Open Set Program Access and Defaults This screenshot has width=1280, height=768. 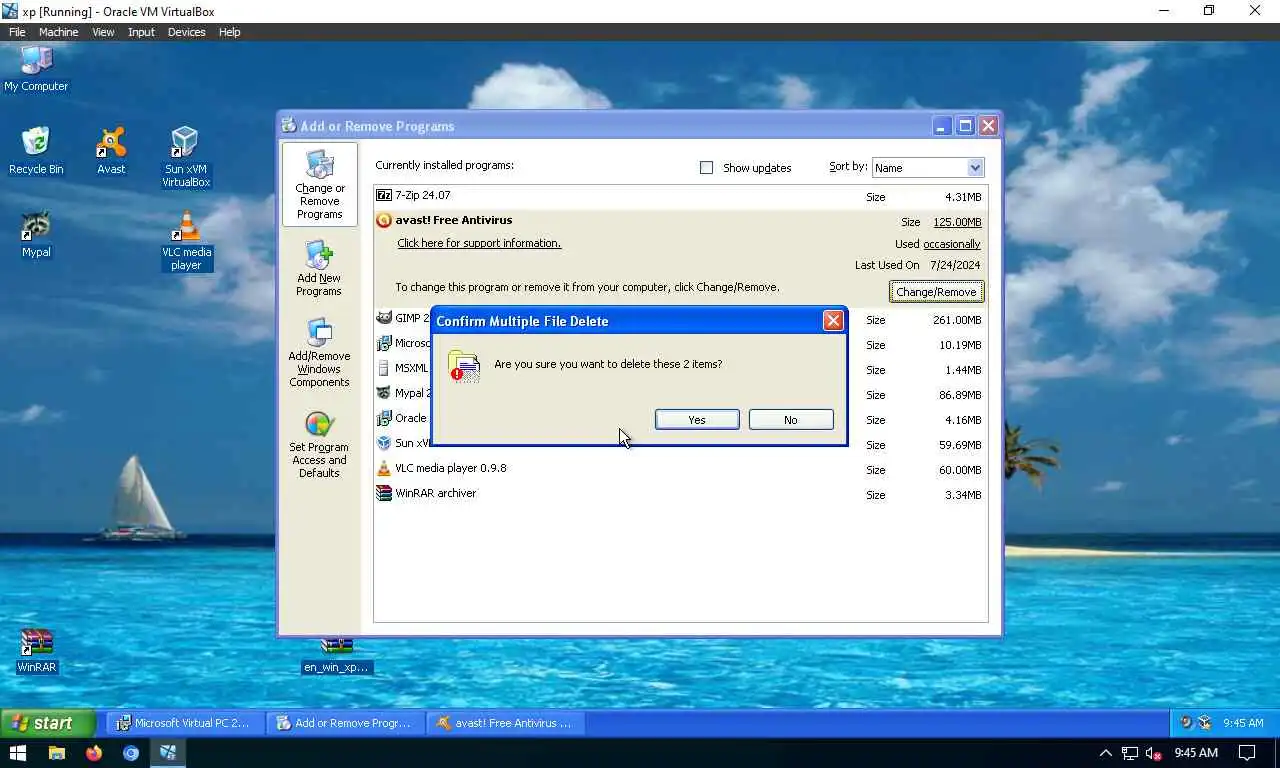click(319, 445)
